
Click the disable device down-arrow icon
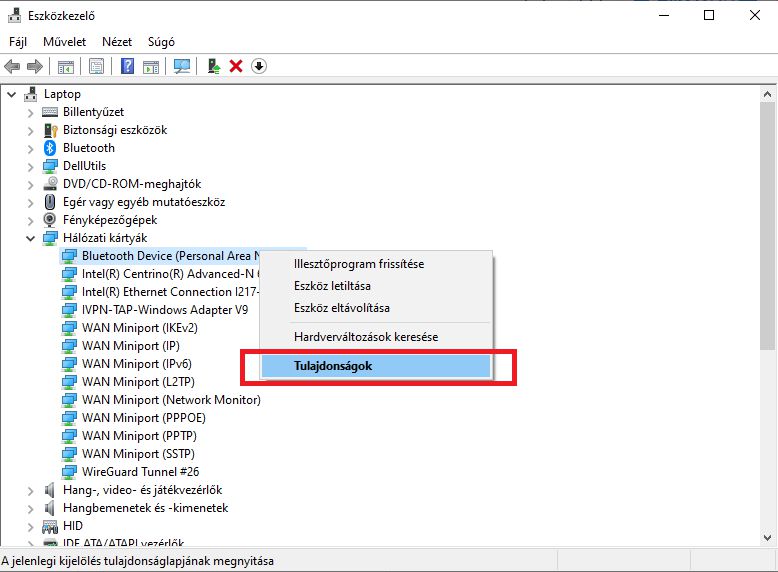[x=259, y=66]
